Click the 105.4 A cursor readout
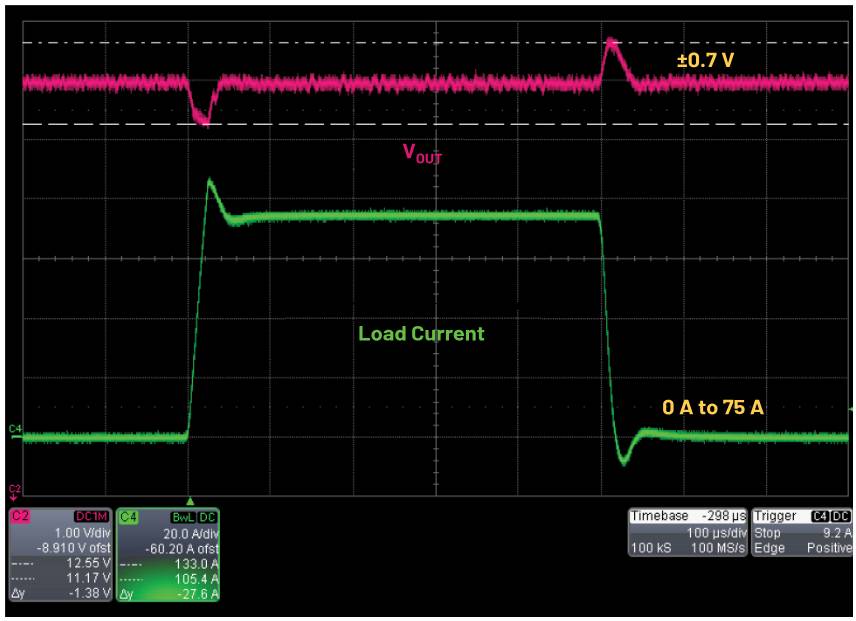This screenshot has width=856, height=621. pos(197,578)
